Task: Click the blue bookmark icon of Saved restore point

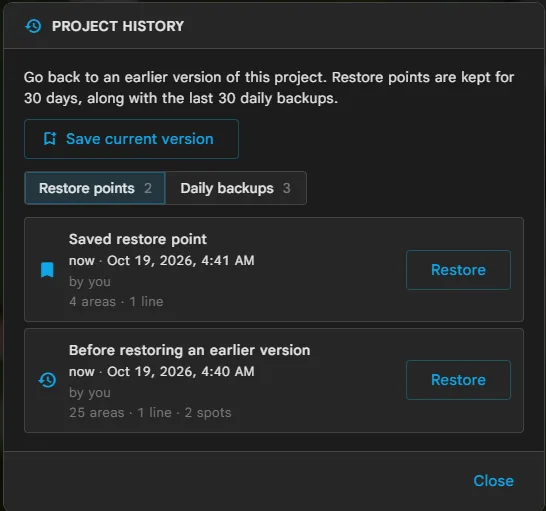Action: coord(47,270)
